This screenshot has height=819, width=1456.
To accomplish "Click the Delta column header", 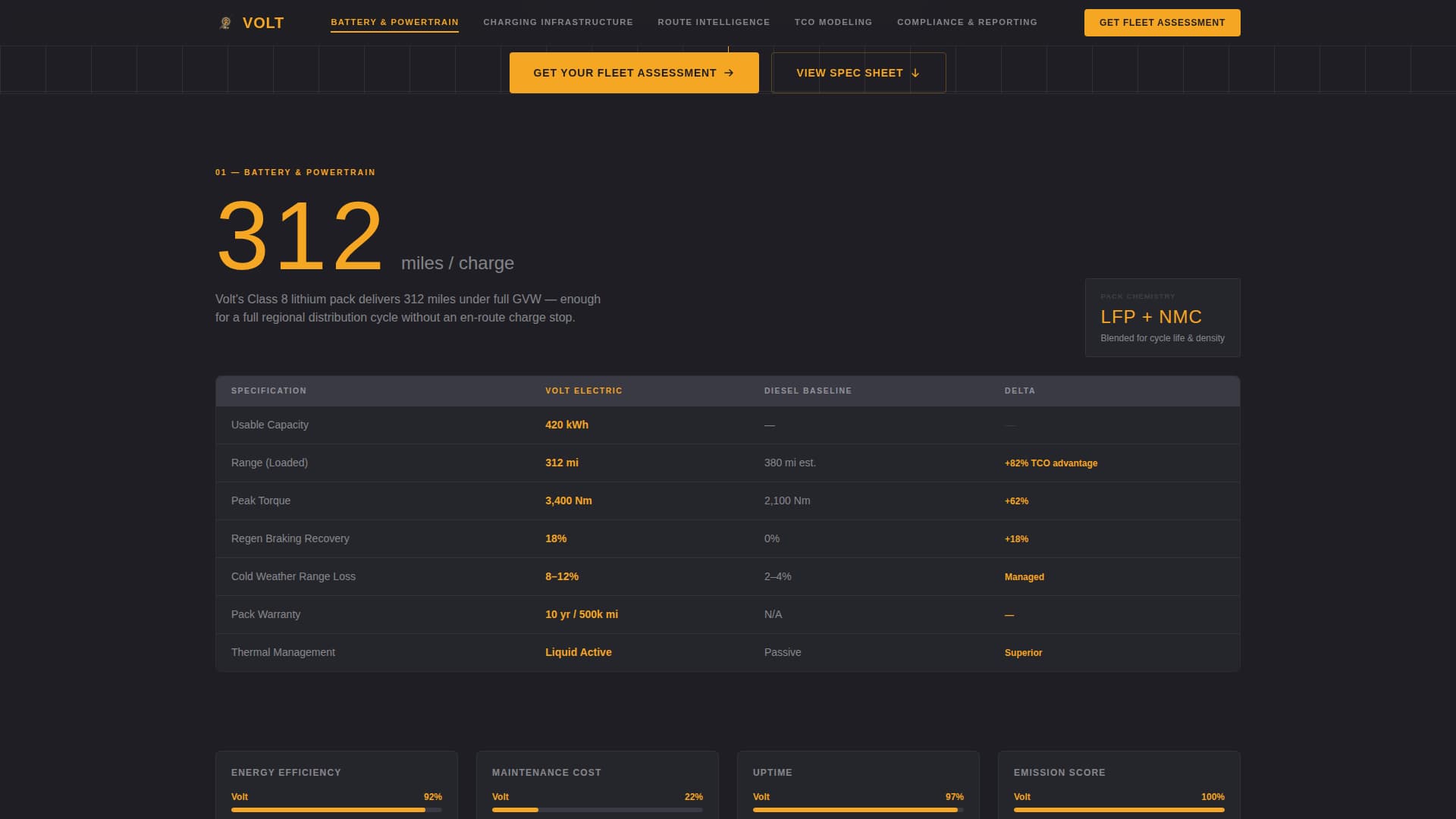I will point(1020,391).
